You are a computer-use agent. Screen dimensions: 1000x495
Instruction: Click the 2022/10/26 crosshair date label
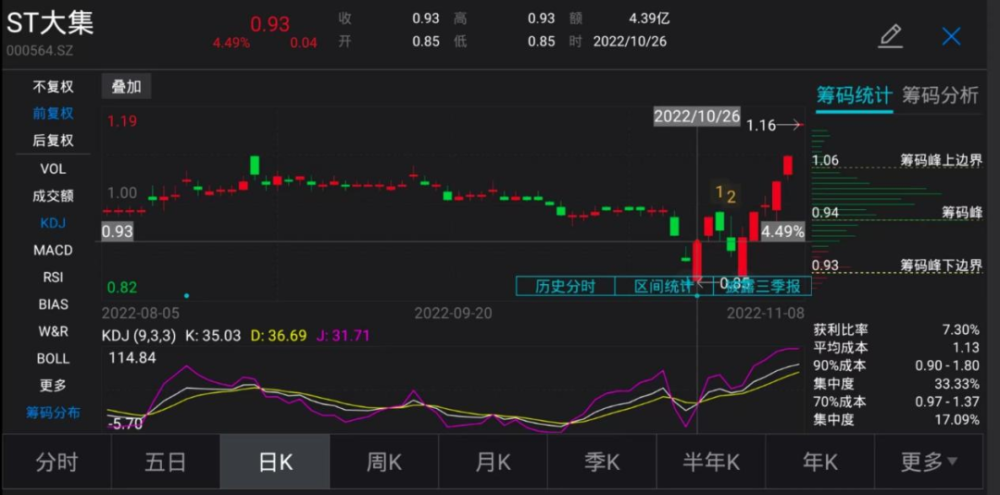(x=697, y=116)
